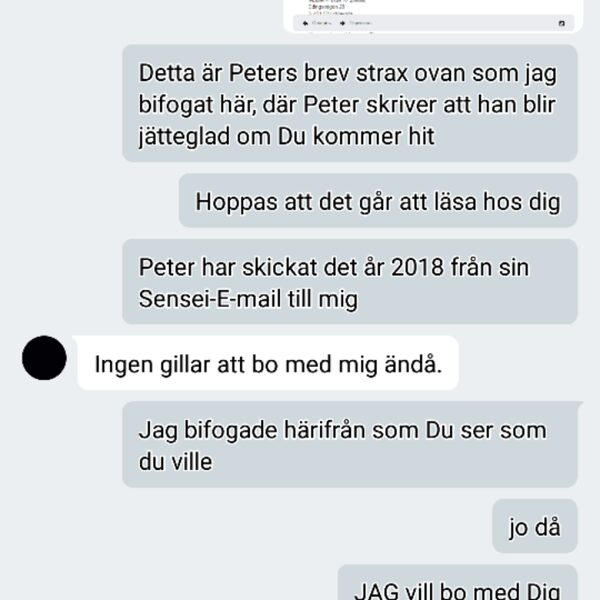
Task: Click the forward arrow in attached screenshot
Action: [342, 23]
